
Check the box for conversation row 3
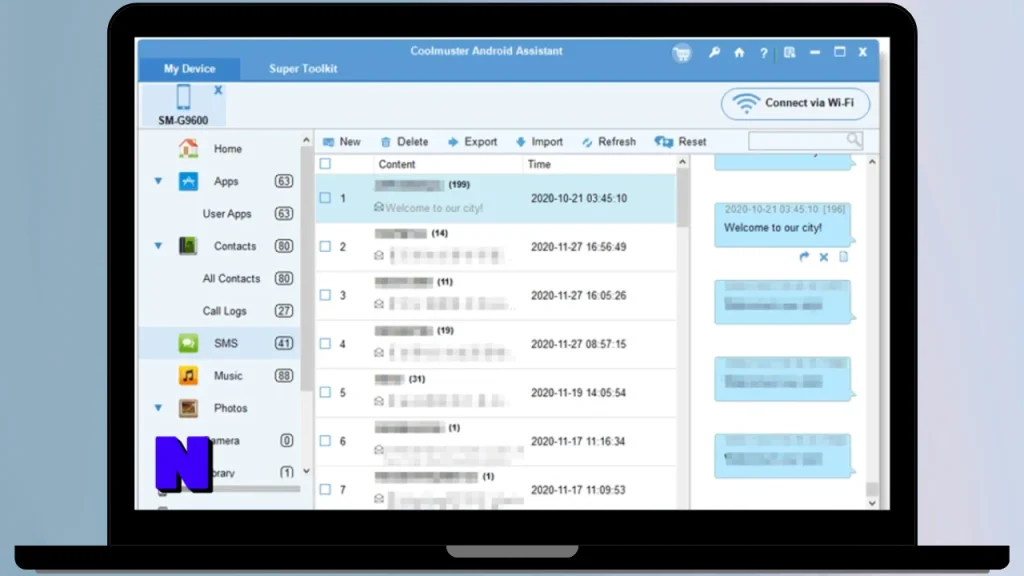[325, 295]
